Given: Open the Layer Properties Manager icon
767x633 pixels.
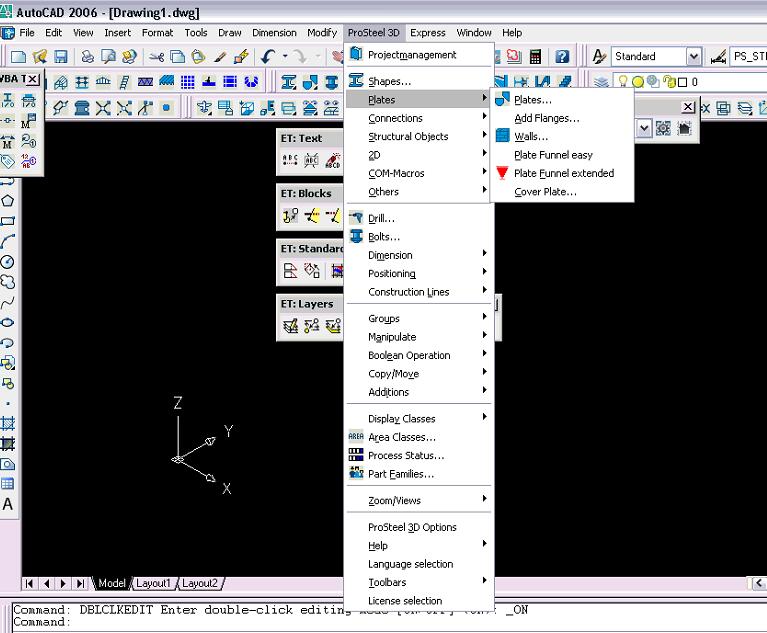Looking at the screenshot, I should 601,82.
